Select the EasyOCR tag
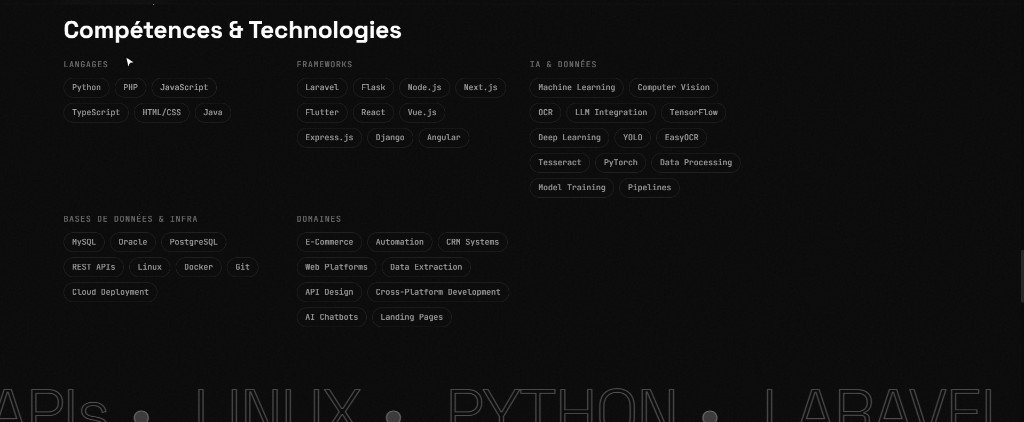The image size is (1024, 422). pos(682,138)
